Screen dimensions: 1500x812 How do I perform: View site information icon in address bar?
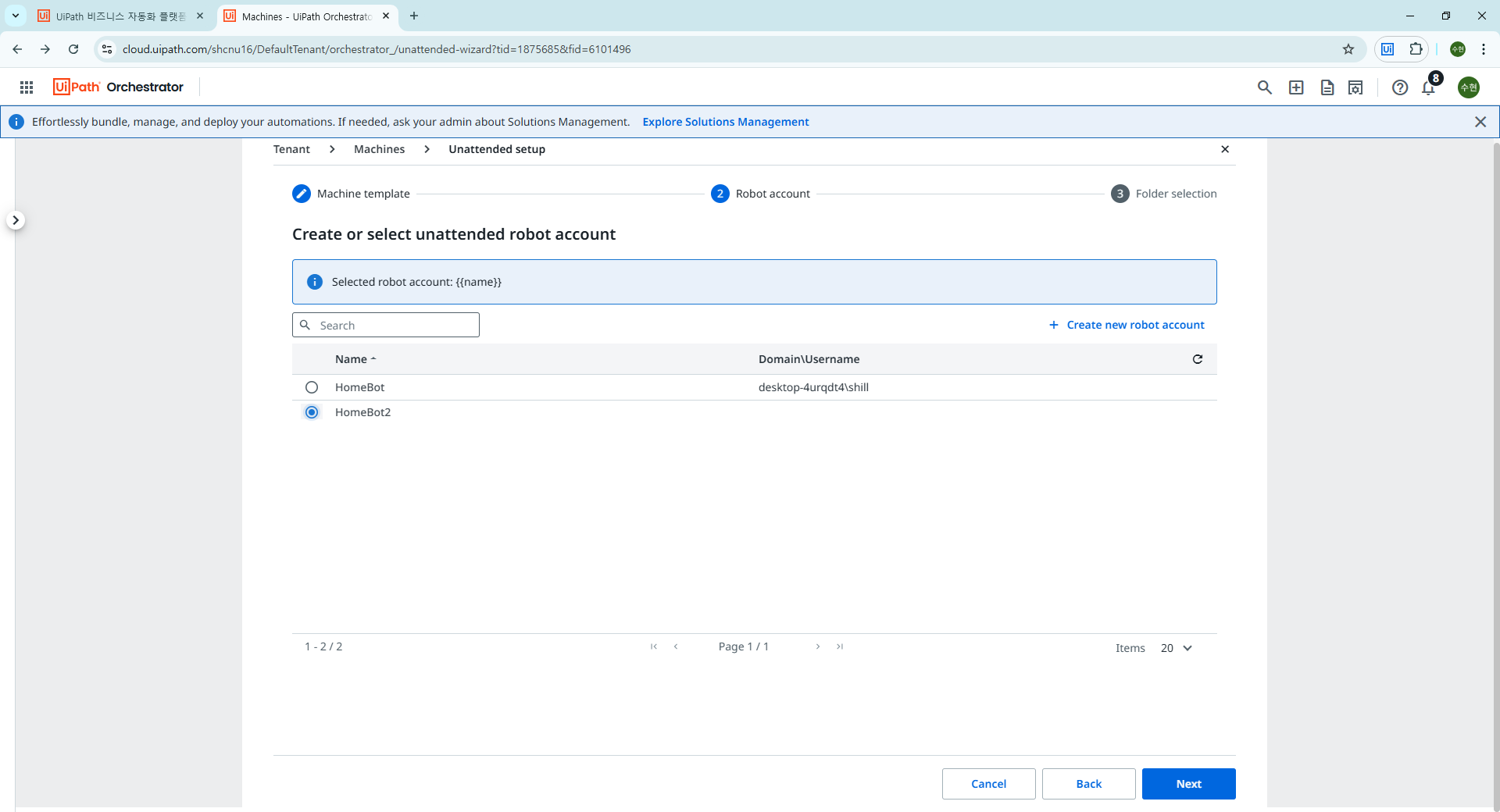click(107, 49)
